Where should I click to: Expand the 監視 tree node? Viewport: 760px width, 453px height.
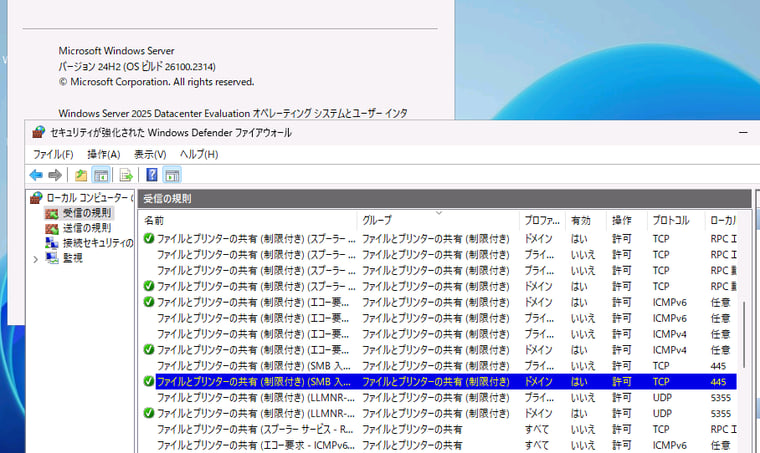tap(35, 259)
